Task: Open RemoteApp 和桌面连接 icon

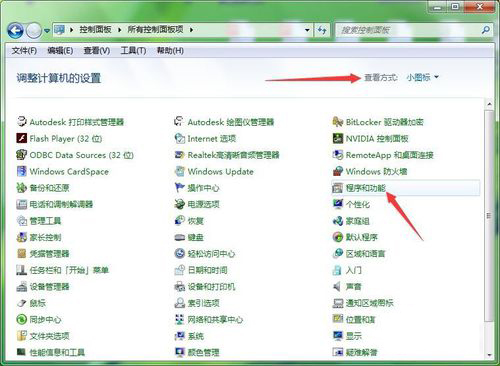Action: pyautogui.click(x=338, y=155)
